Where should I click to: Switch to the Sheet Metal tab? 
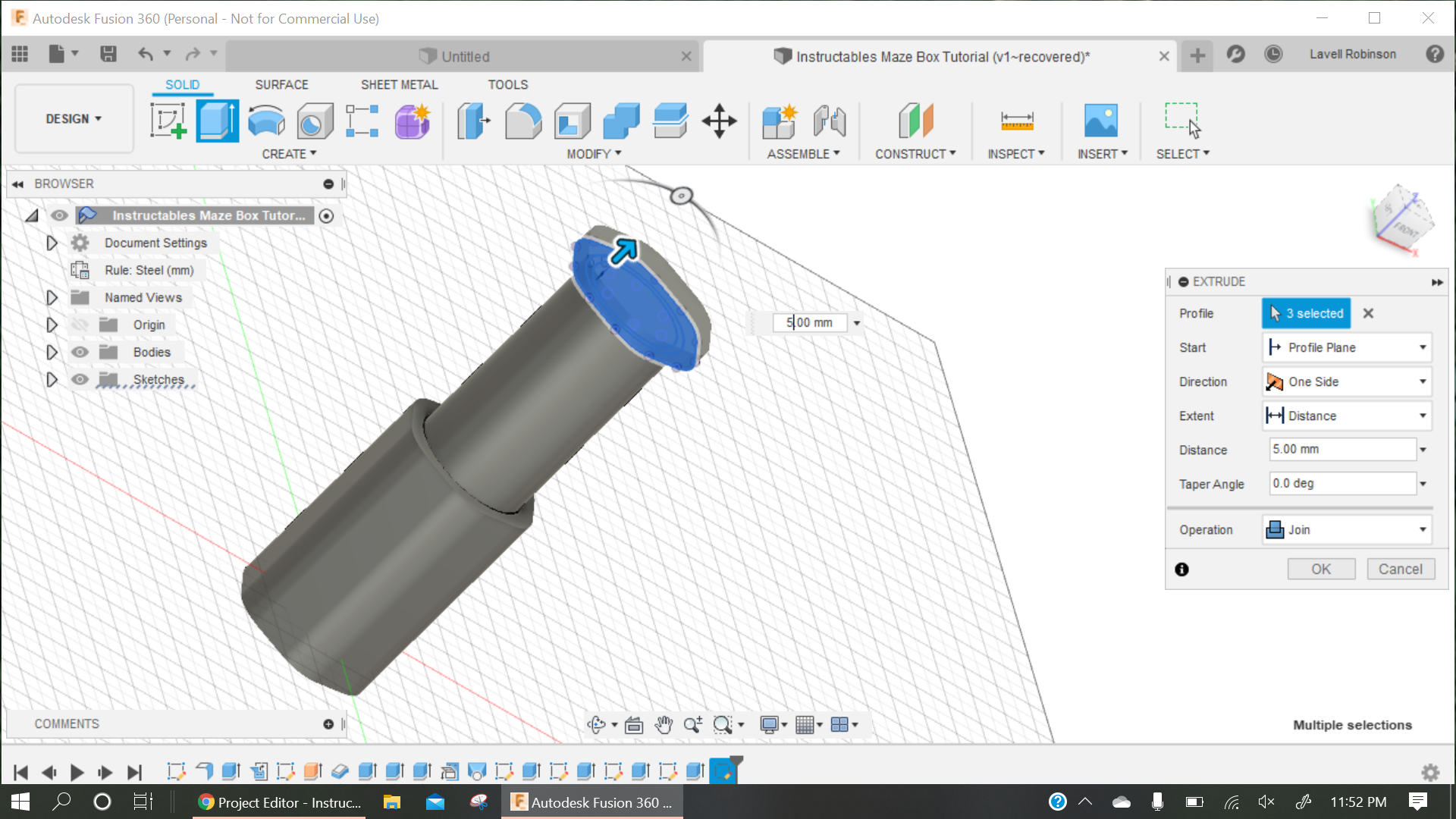pos(399,85)
